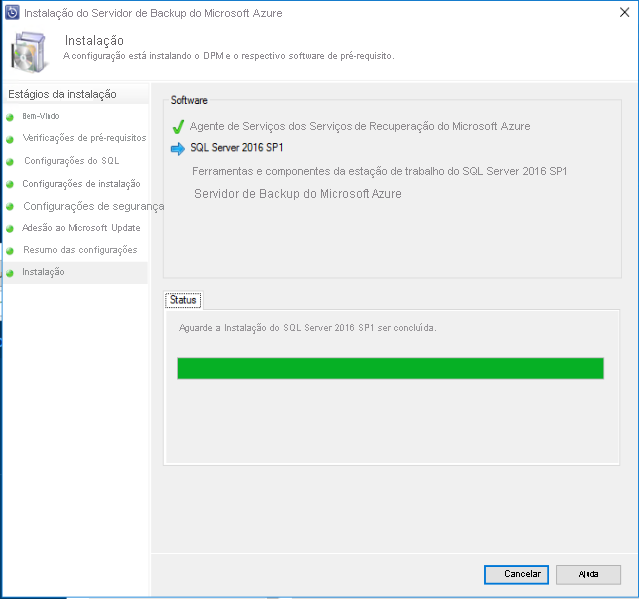Click Servidor de Backup do Microsoft Azure item
Viewport: 639px width, 599px height.
298,194
